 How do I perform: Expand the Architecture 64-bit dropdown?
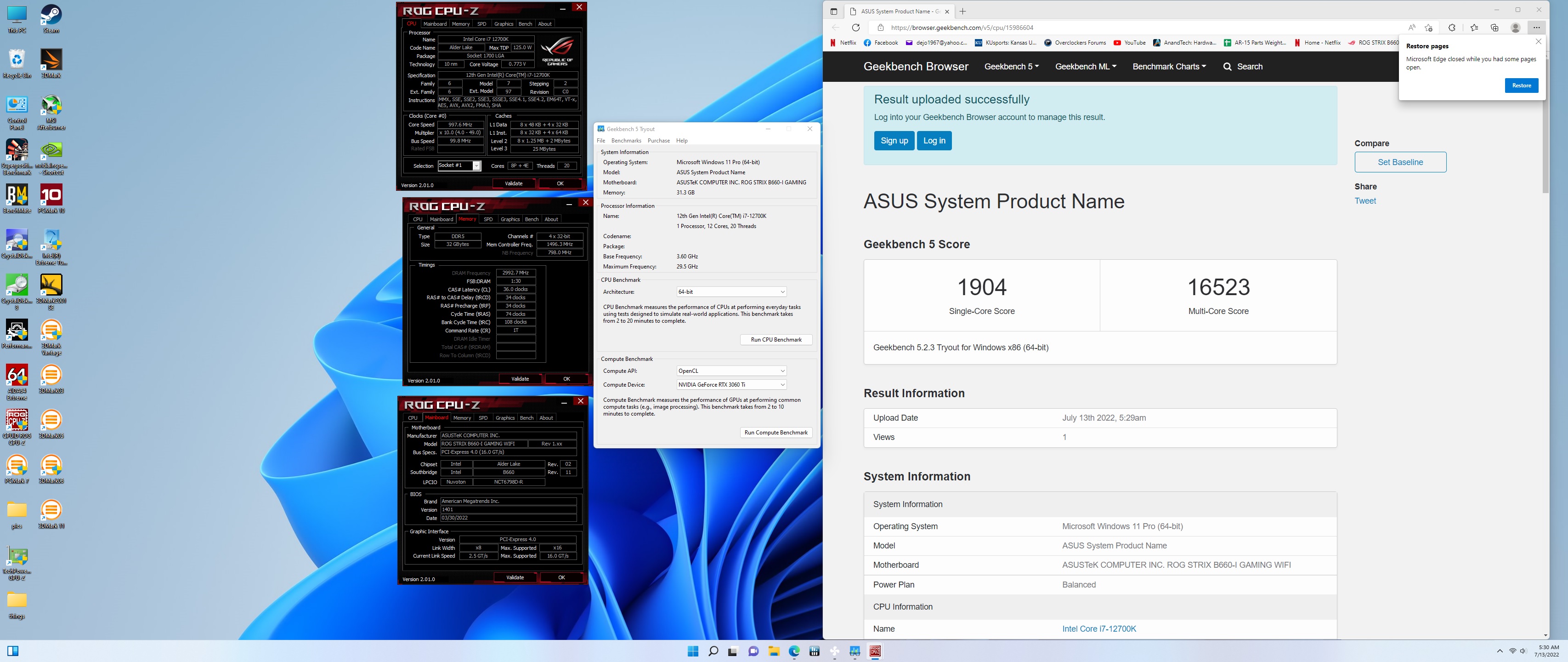732,292
